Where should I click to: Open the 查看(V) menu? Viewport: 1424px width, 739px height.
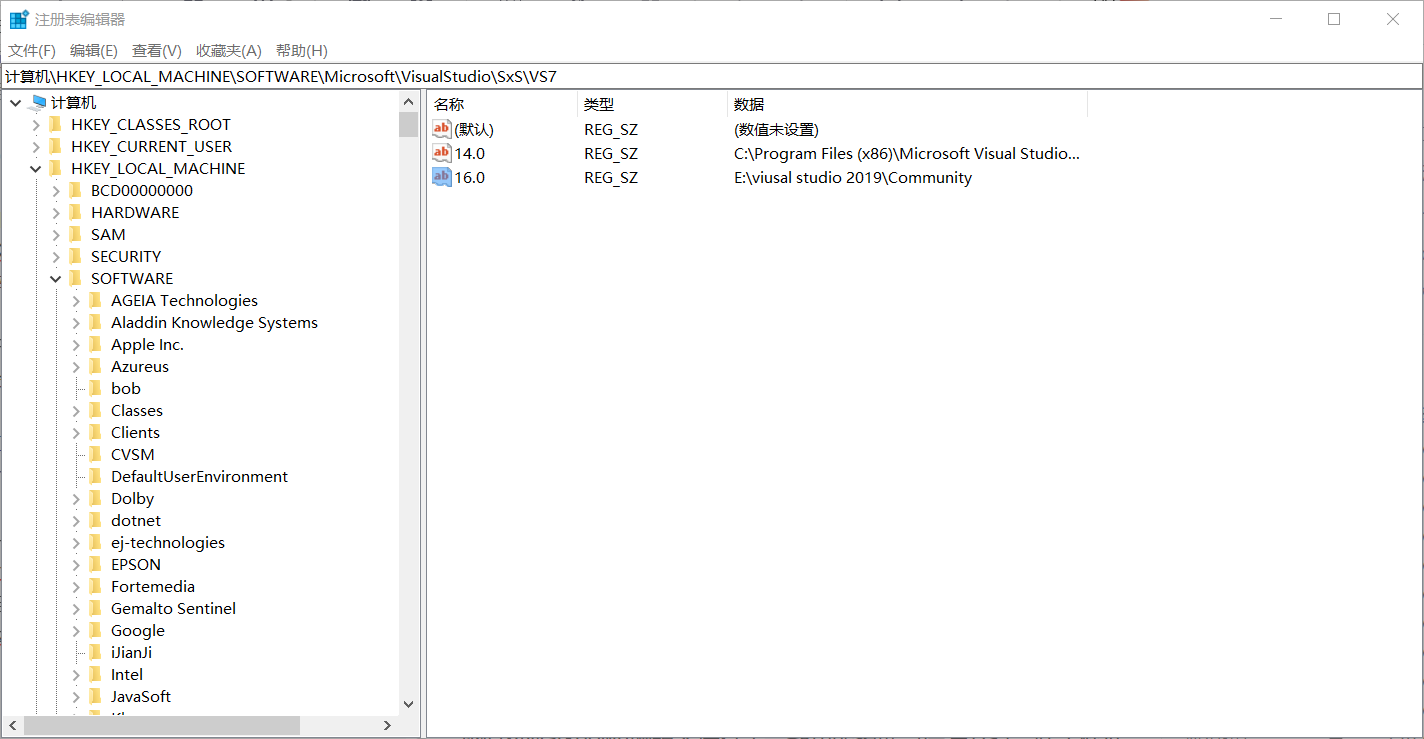pyautogui.click(x=157, y=51)
